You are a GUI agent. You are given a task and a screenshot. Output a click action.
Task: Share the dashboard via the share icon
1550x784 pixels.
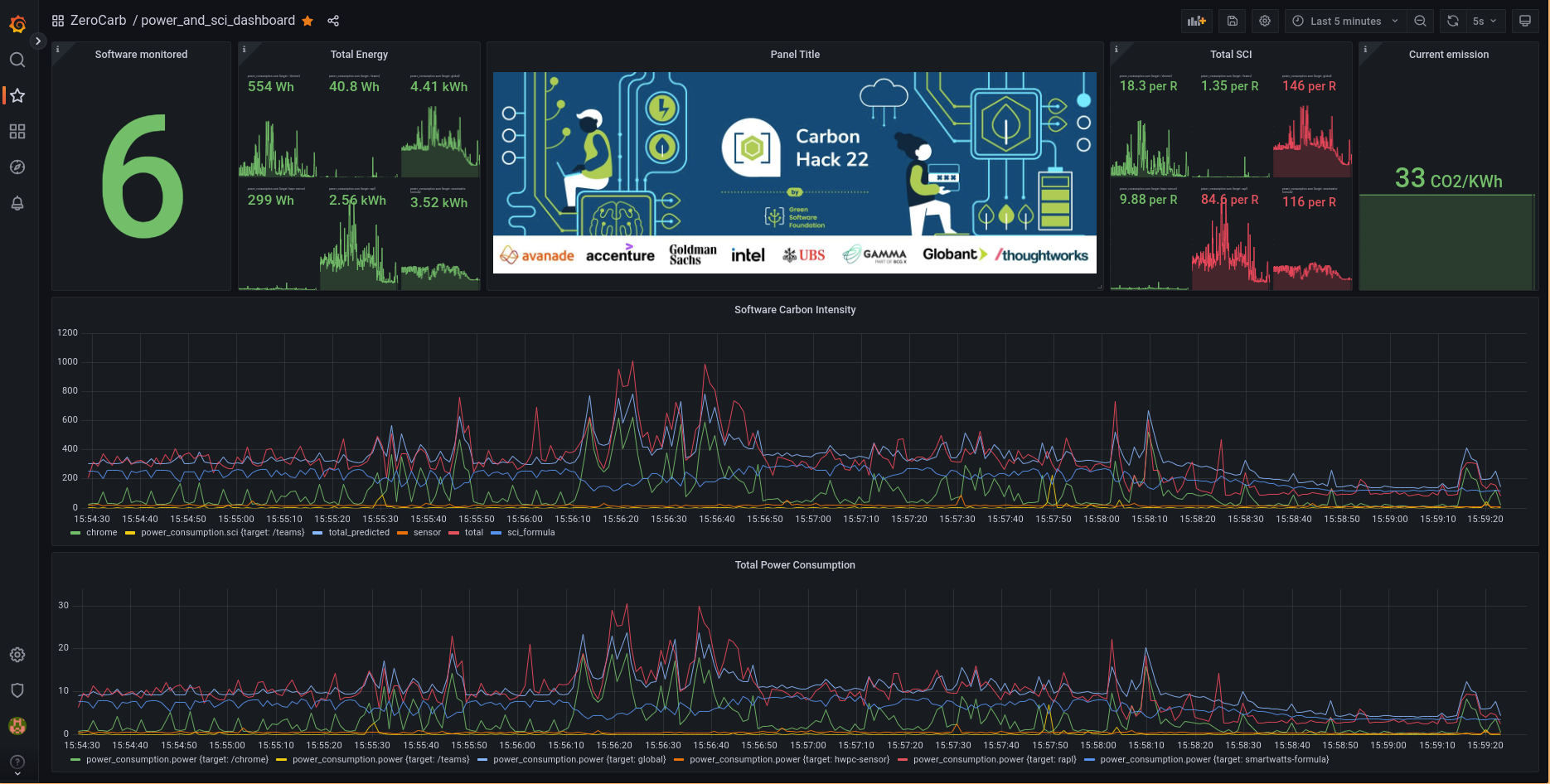(x=333, y=21)
